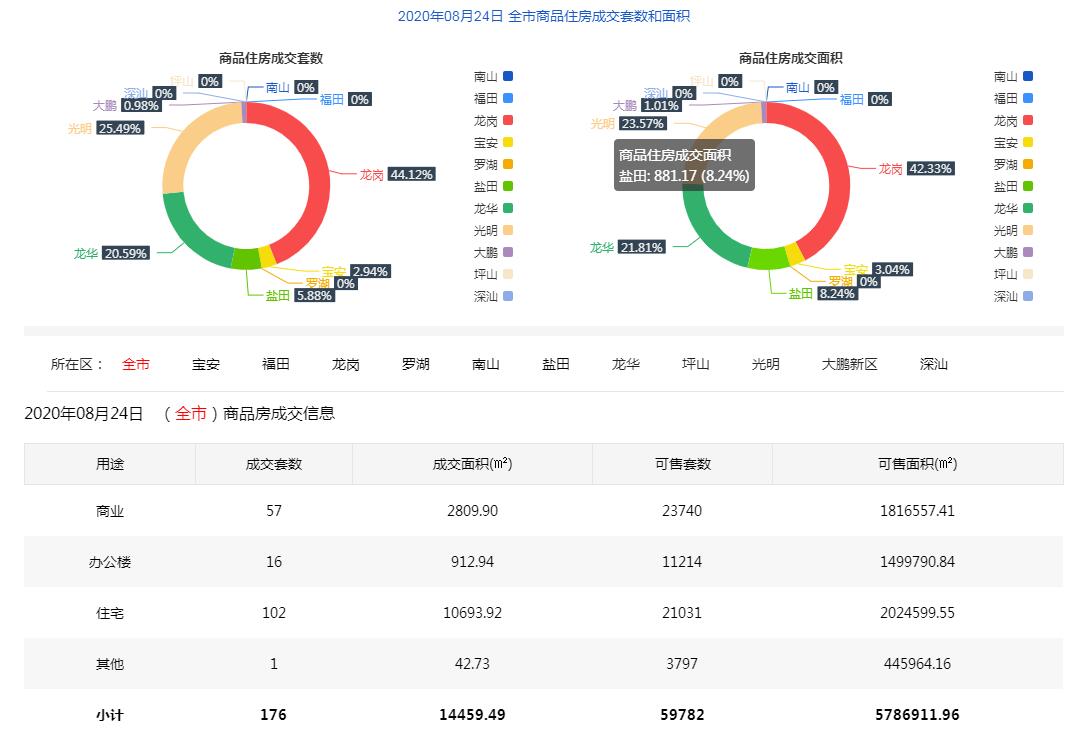This screenshot has height=752, width=1091.
Task: Show 坪山 district data
Action: 696,364
